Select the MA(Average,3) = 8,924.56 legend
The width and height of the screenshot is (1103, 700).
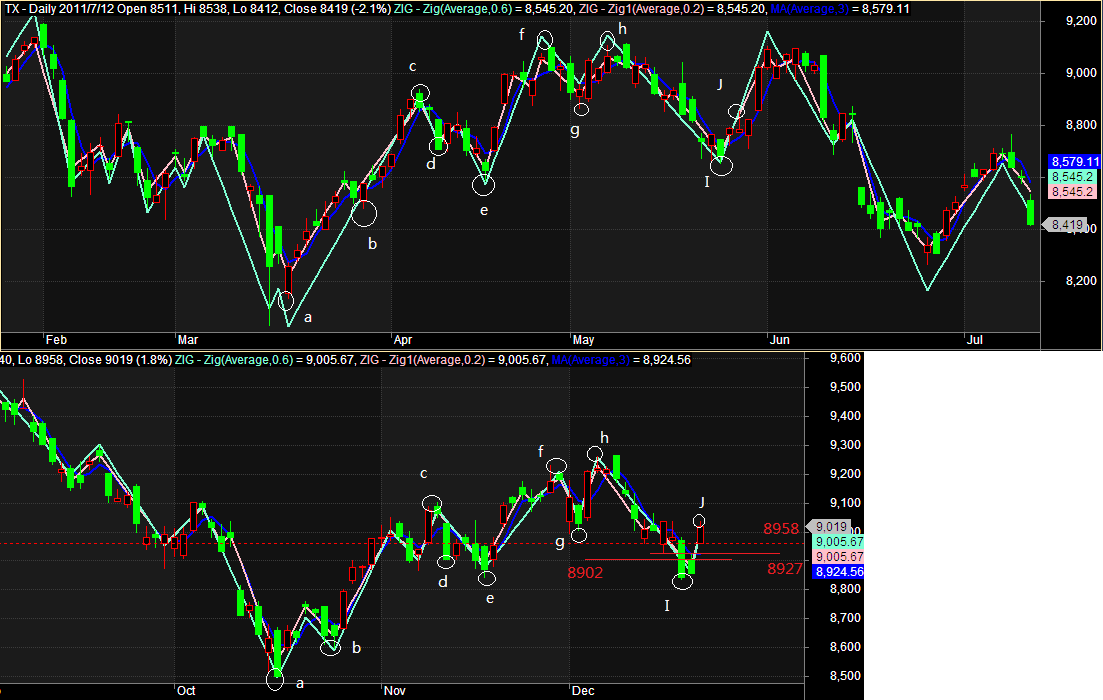coord(621,360)
